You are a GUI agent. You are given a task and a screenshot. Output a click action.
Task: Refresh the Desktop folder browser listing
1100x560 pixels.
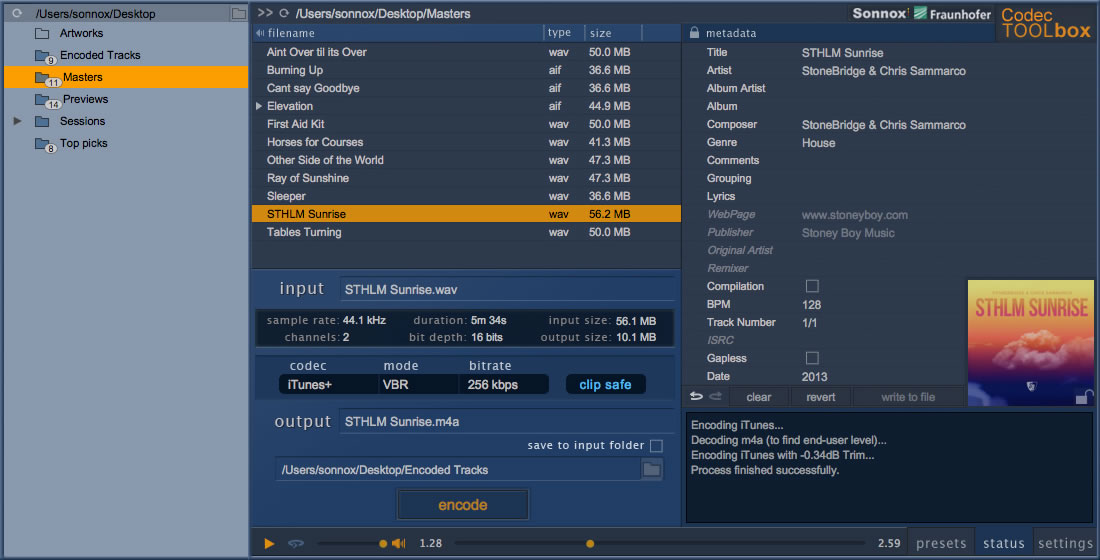coord(17,13)
